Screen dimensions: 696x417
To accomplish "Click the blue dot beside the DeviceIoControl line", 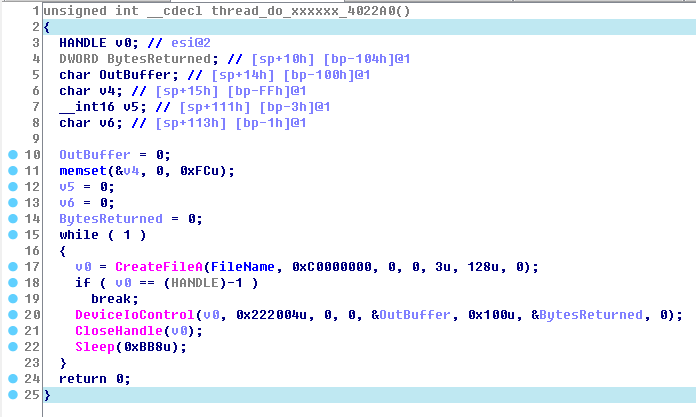I will [x=13, y=314].
